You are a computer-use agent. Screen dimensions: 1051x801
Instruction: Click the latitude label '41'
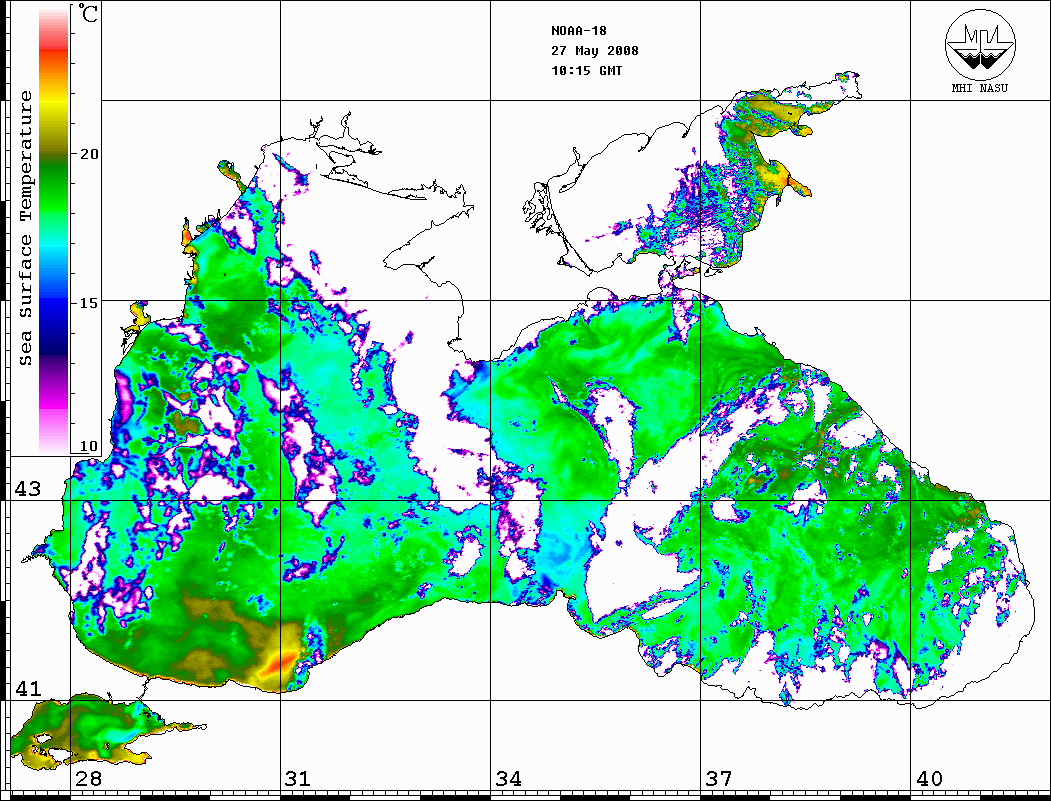click(27, 688)
